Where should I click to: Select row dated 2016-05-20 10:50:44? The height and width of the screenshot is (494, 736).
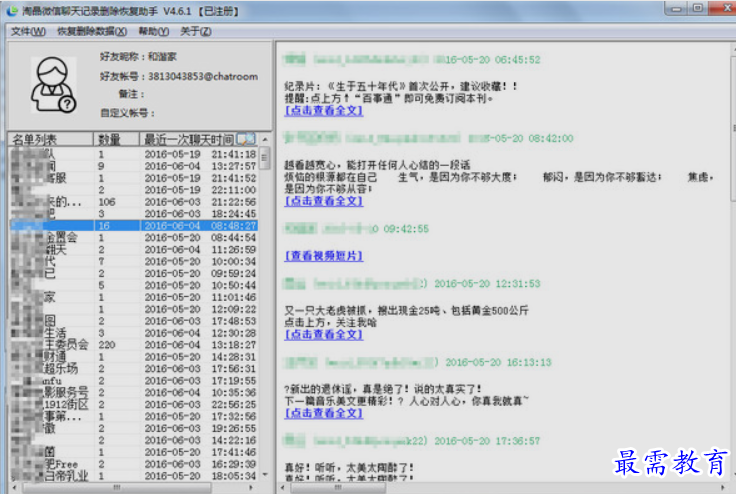point(134,286)
